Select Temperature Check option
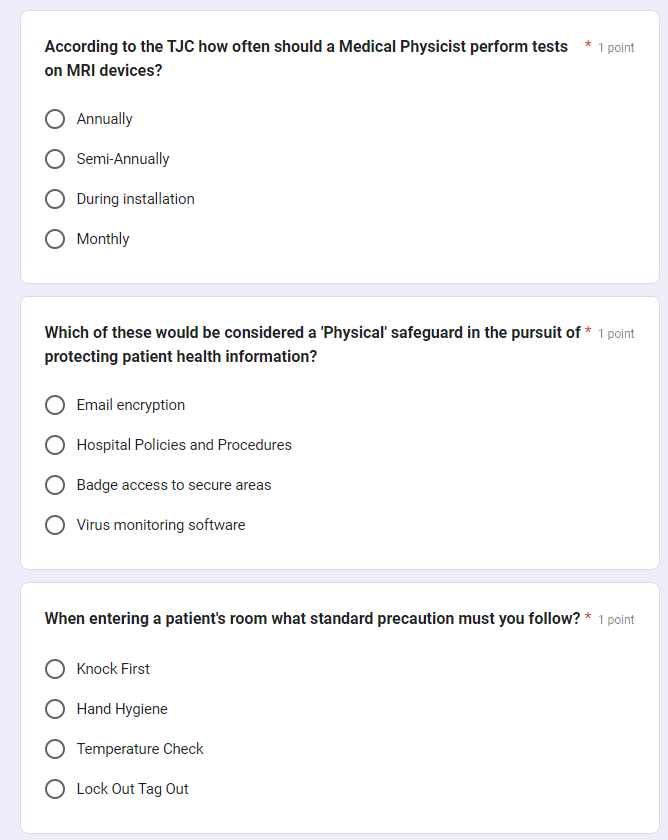The height and width of the screenshot is (840, 668). [x=56, y=749]
